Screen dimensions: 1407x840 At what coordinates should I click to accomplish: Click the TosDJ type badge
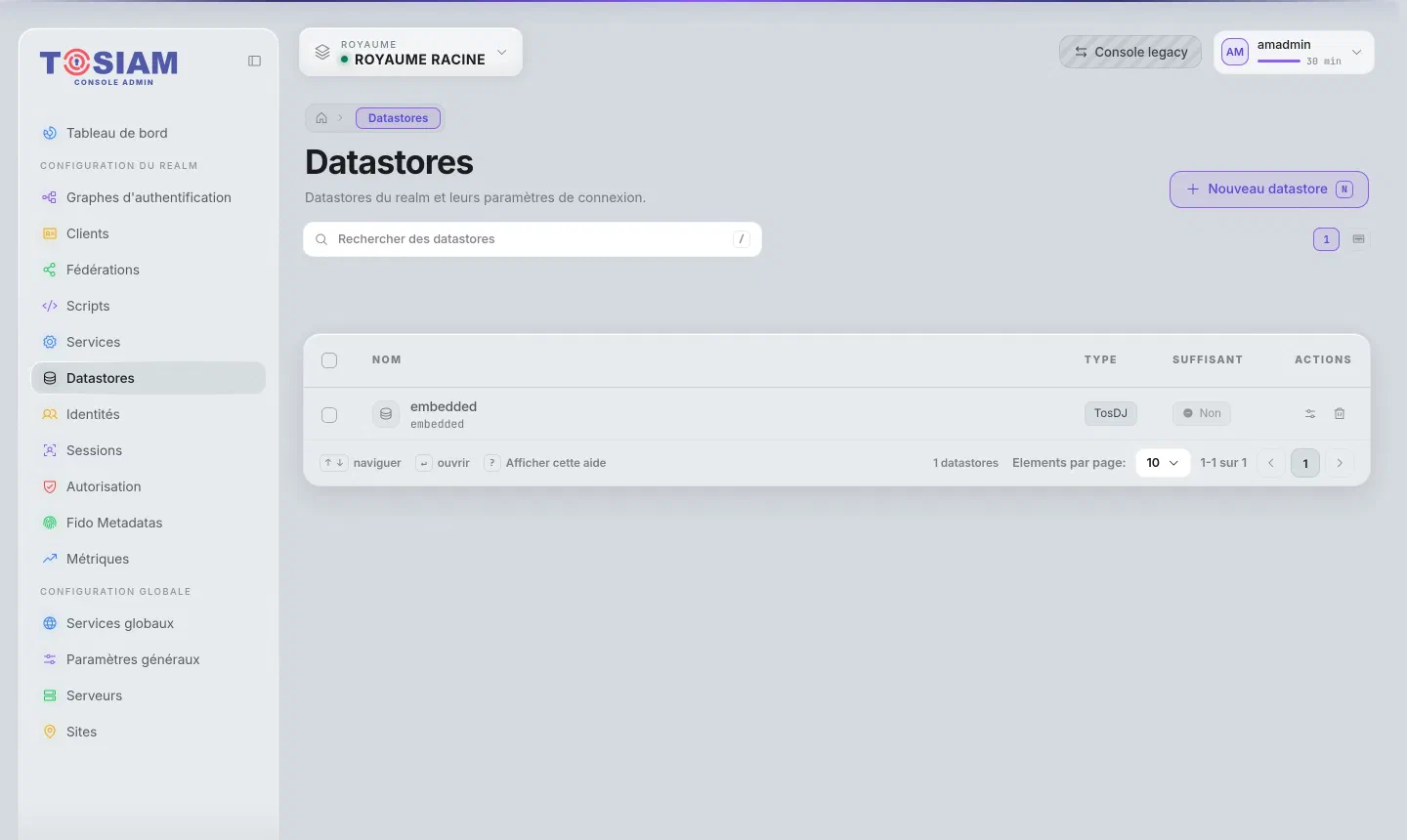(x=1111, y=414)
